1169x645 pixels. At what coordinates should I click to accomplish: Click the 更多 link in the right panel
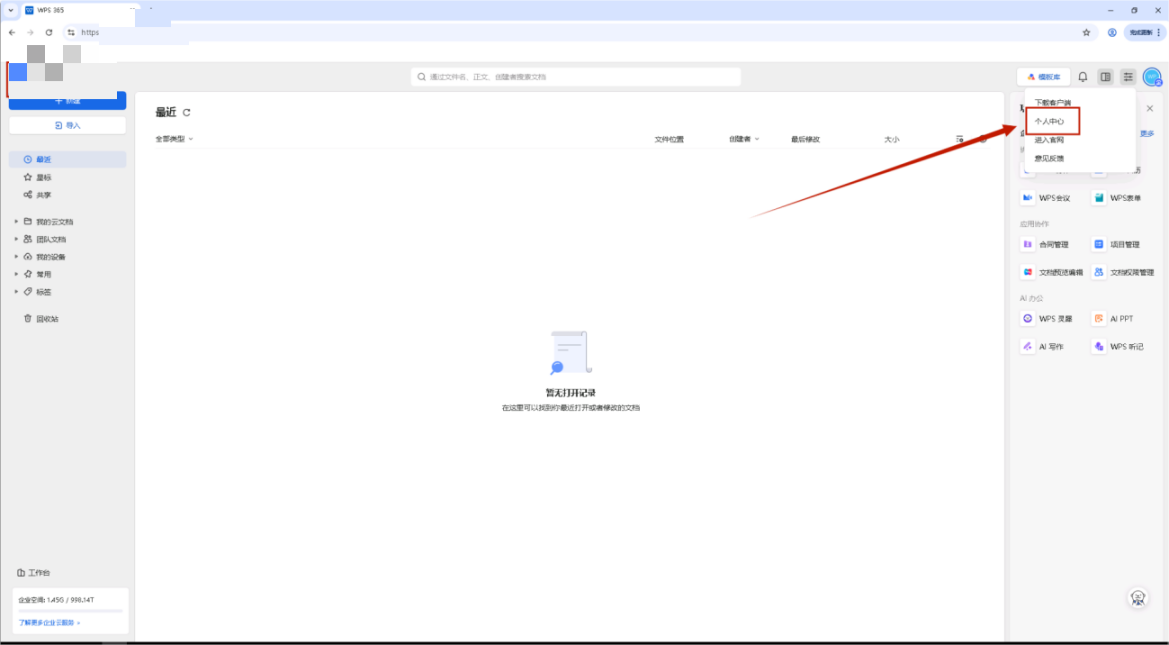click(x=1147, y=133)
